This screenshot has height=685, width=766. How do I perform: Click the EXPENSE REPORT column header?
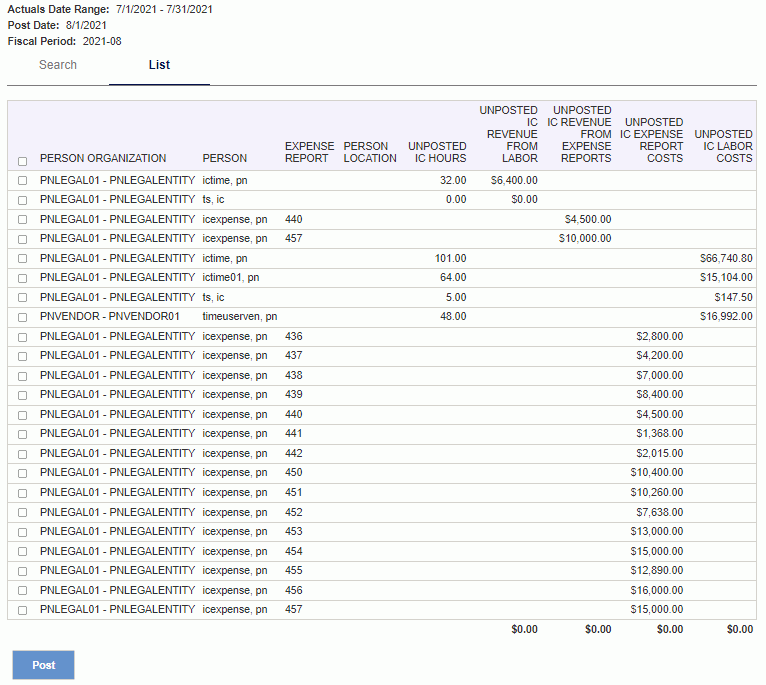(310, 152)
